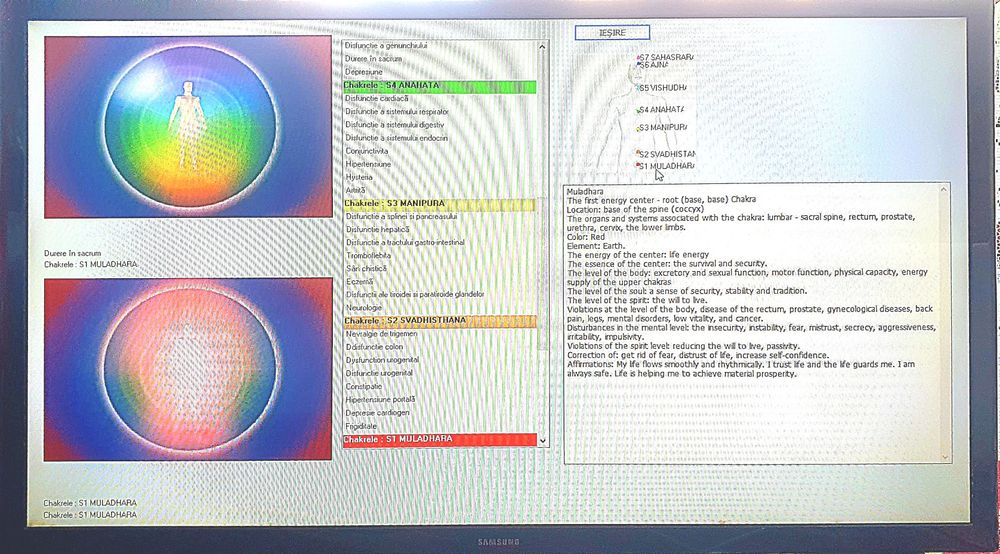Select 'Durere în sacrum' in the list
This screenshot has width=1000, height=554.
point(374,59)
